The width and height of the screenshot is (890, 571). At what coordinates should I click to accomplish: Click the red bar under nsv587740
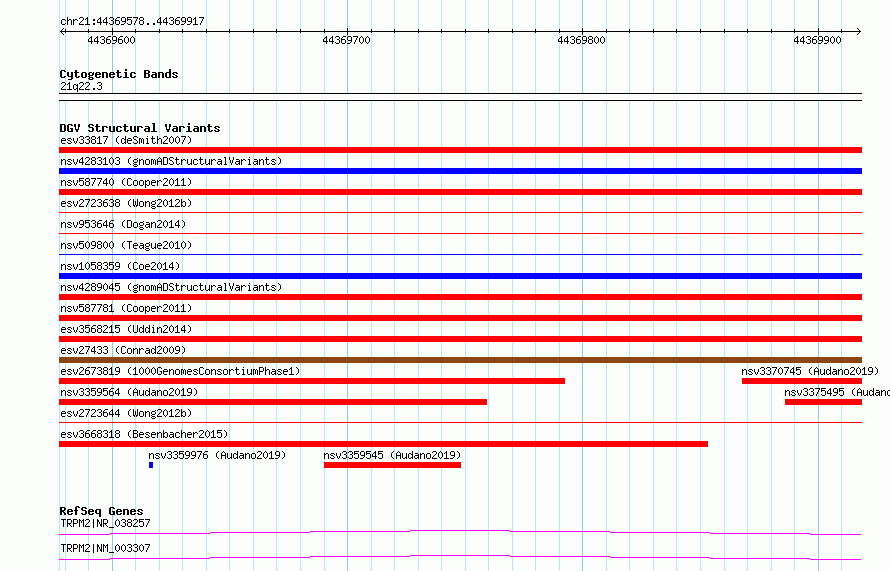point(460,192)
